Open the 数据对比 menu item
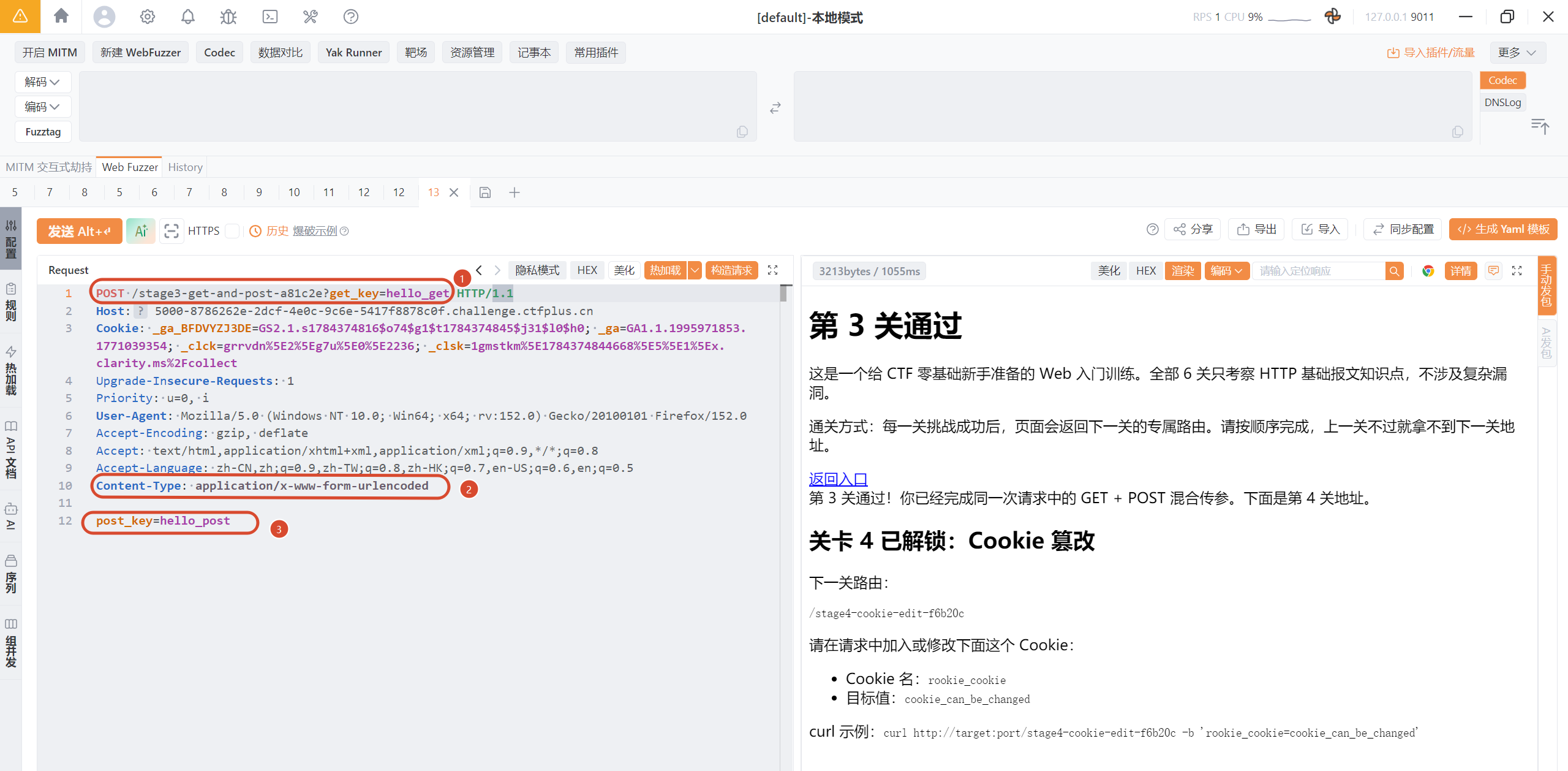This screenshot has height=771, width=1568. click(281, 53)
